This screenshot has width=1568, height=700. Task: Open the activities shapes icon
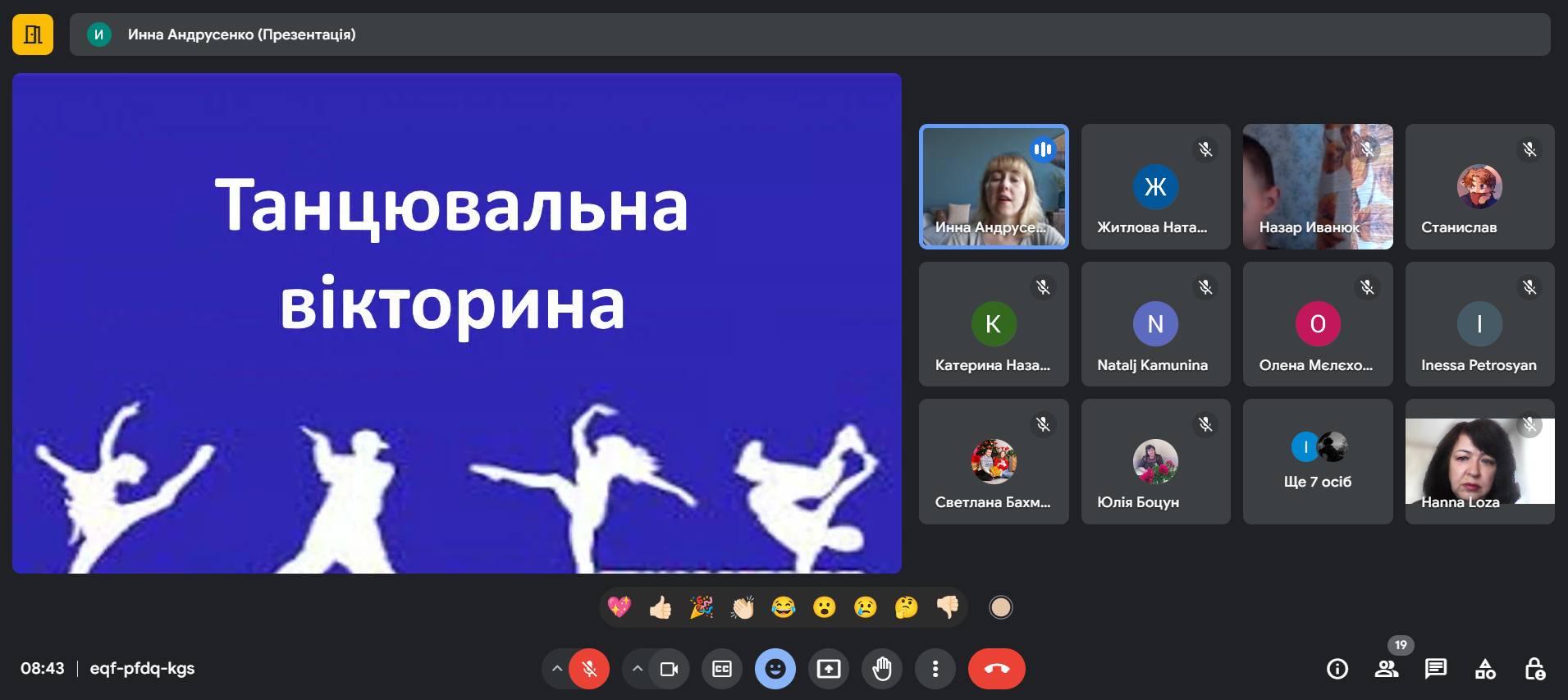(1485, 669)
